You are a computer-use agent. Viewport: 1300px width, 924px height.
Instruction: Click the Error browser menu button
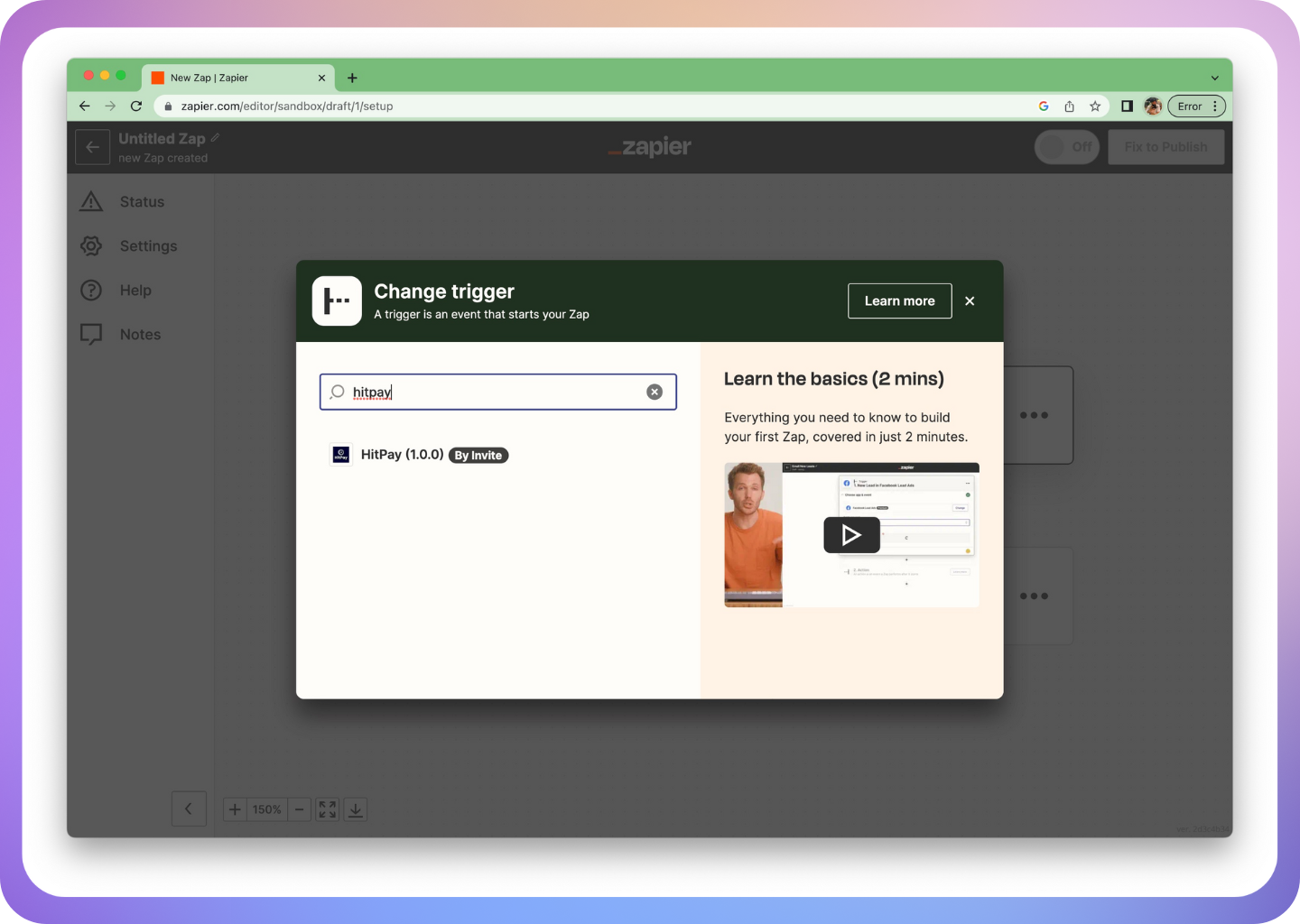click(1196, 106)
